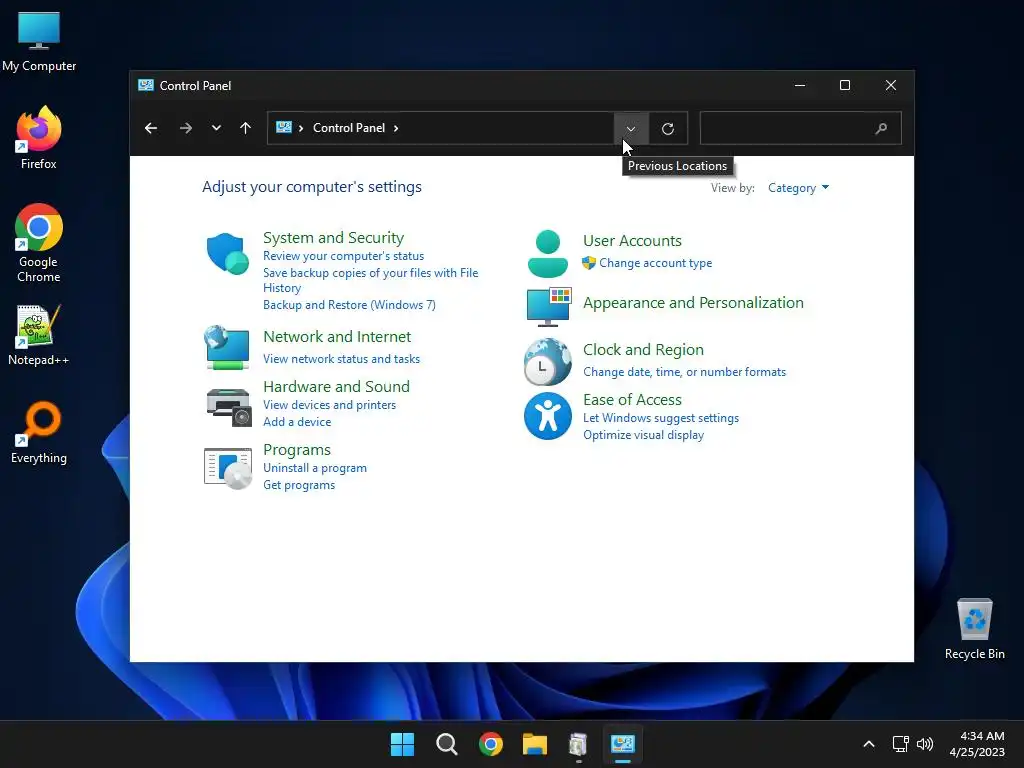Open the Programs disc icon

(228, 468)
